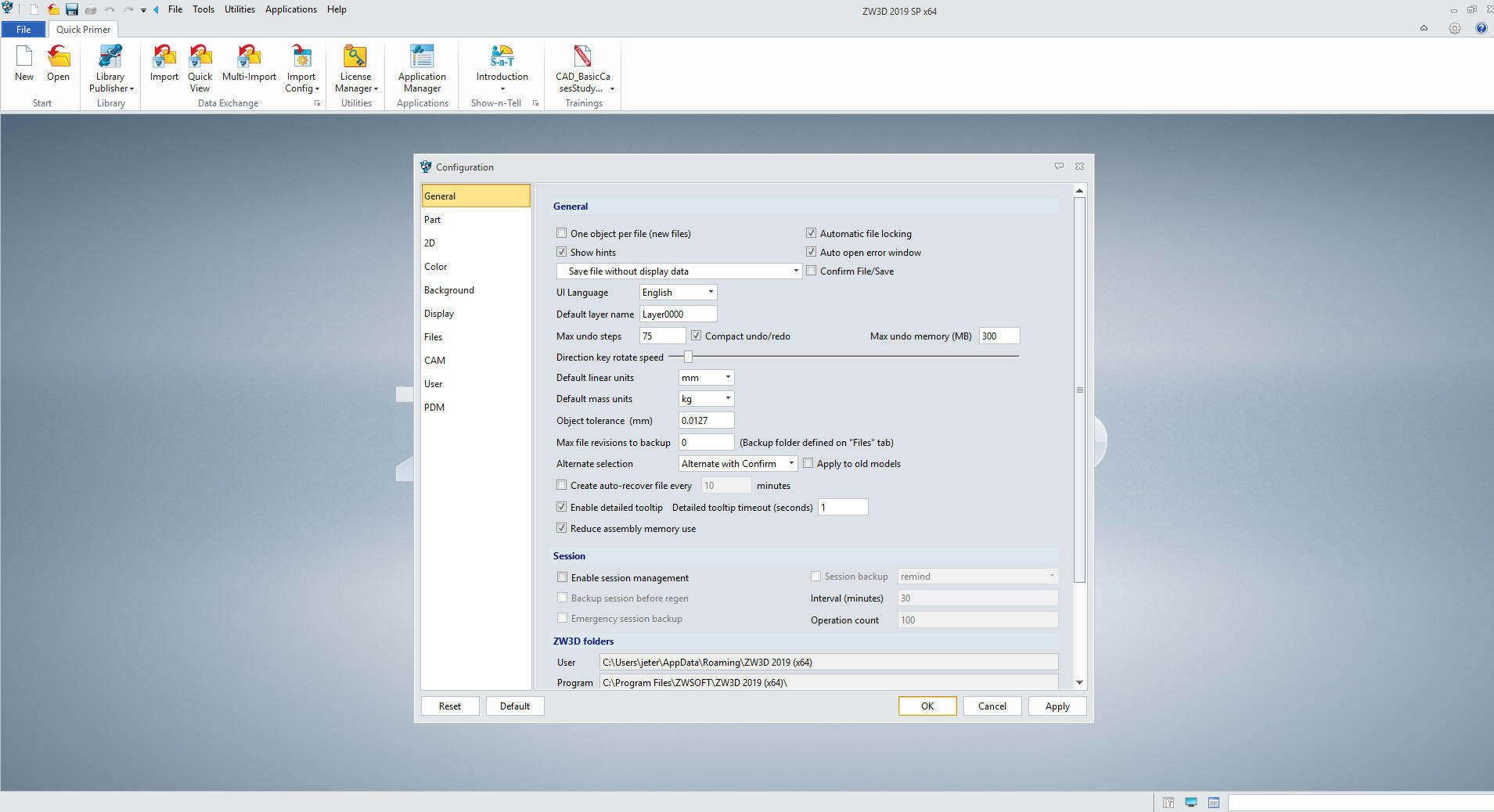
Task: Click the settings gear at top right
Action: click(1454, 28)
